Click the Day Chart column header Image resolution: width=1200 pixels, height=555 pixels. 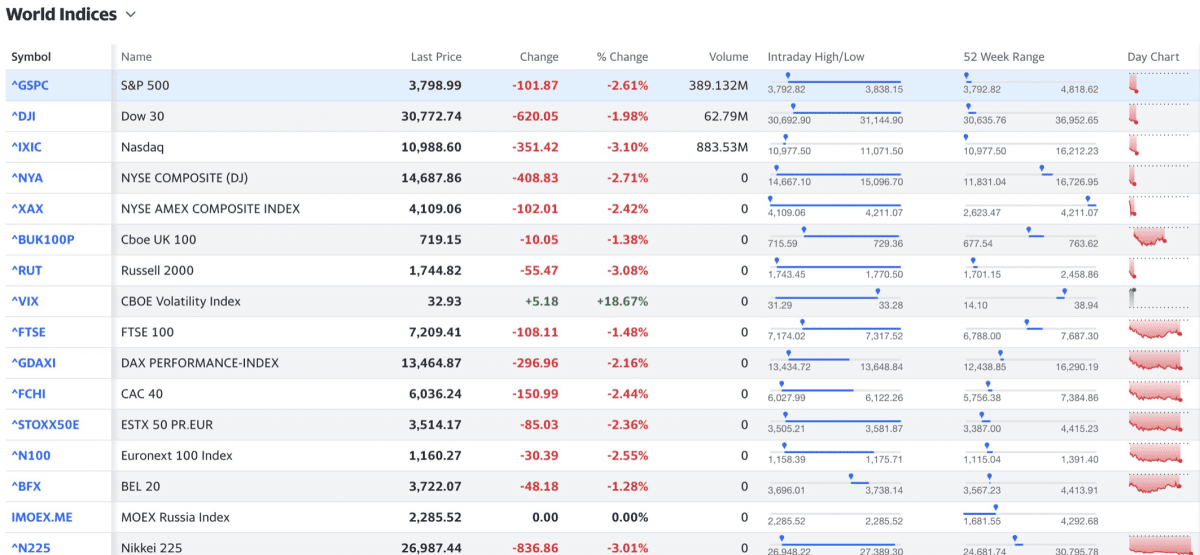[x=1153, y=57]
